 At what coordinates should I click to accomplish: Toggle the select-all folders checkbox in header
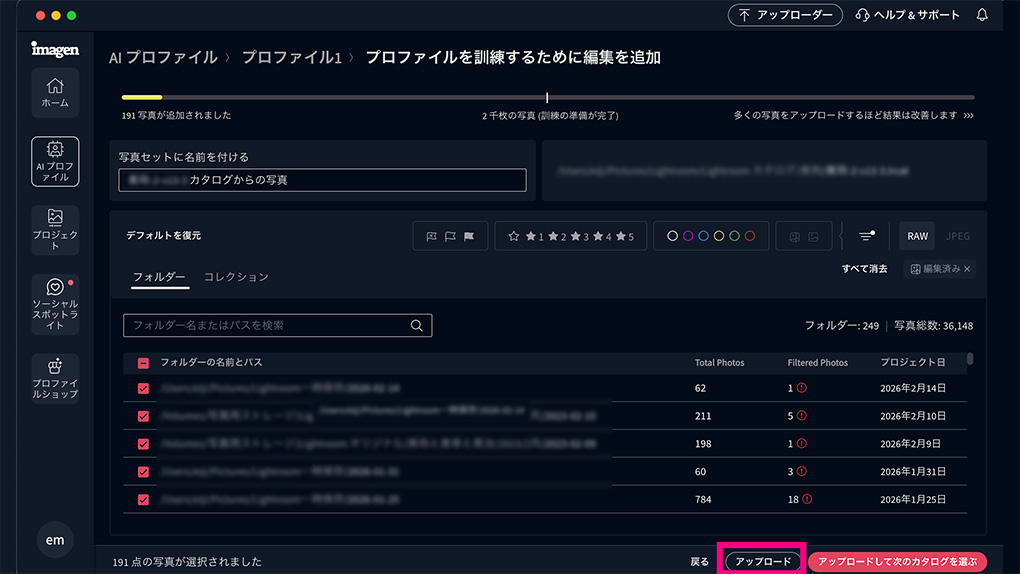143,362
